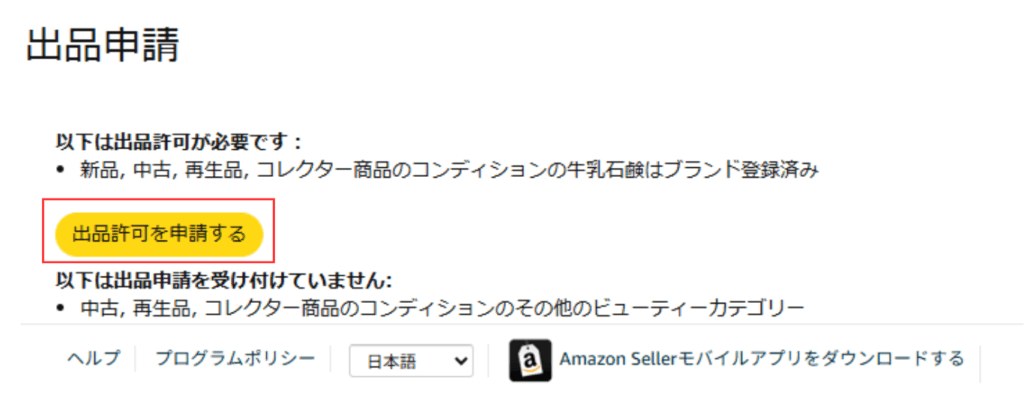Image resolution: width=1024 pixels, height=419 pixels.
Task: Click the bullet point before 中古, 再生品 line
Action: click(63, 306)
